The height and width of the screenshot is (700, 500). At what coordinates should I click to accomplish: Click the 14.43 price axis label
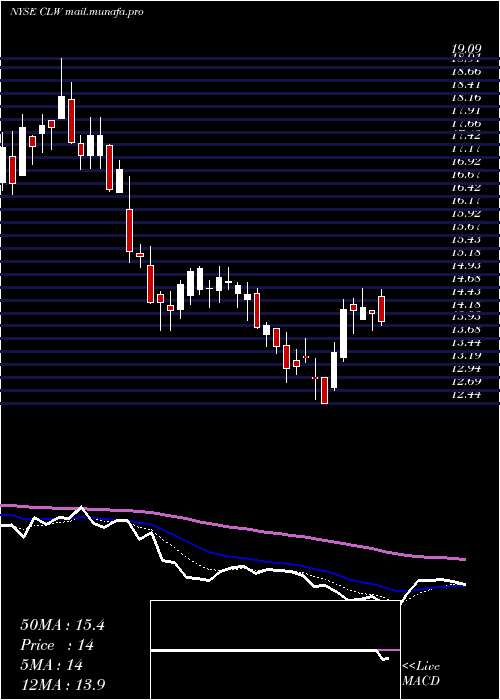coord(467,291)
